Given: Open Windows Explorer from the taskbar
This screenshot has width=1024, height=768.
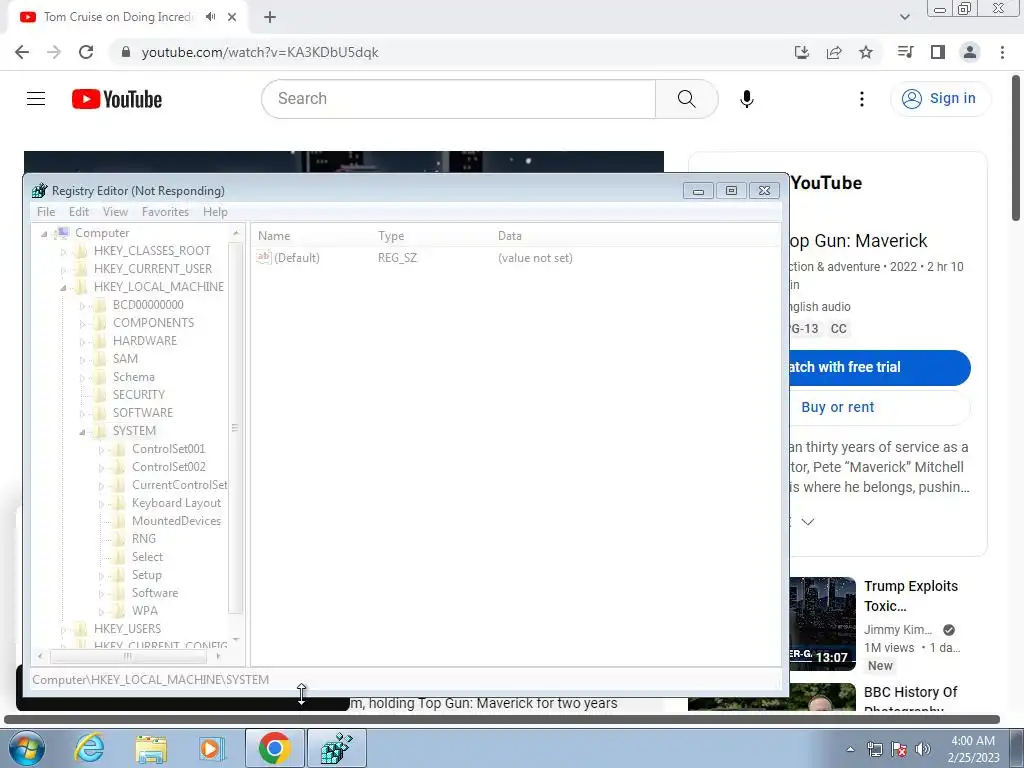Looking at the screenshot, I should pyautogui.click(x=151, y=748).
